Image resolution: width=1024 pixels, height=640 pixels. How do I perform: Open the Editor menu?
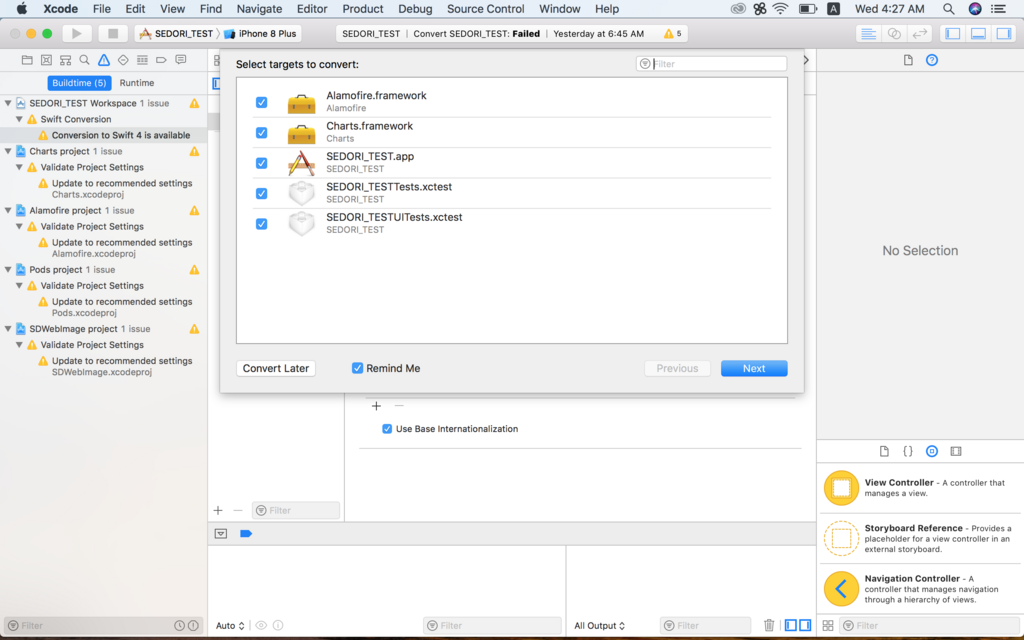point(312,8)
